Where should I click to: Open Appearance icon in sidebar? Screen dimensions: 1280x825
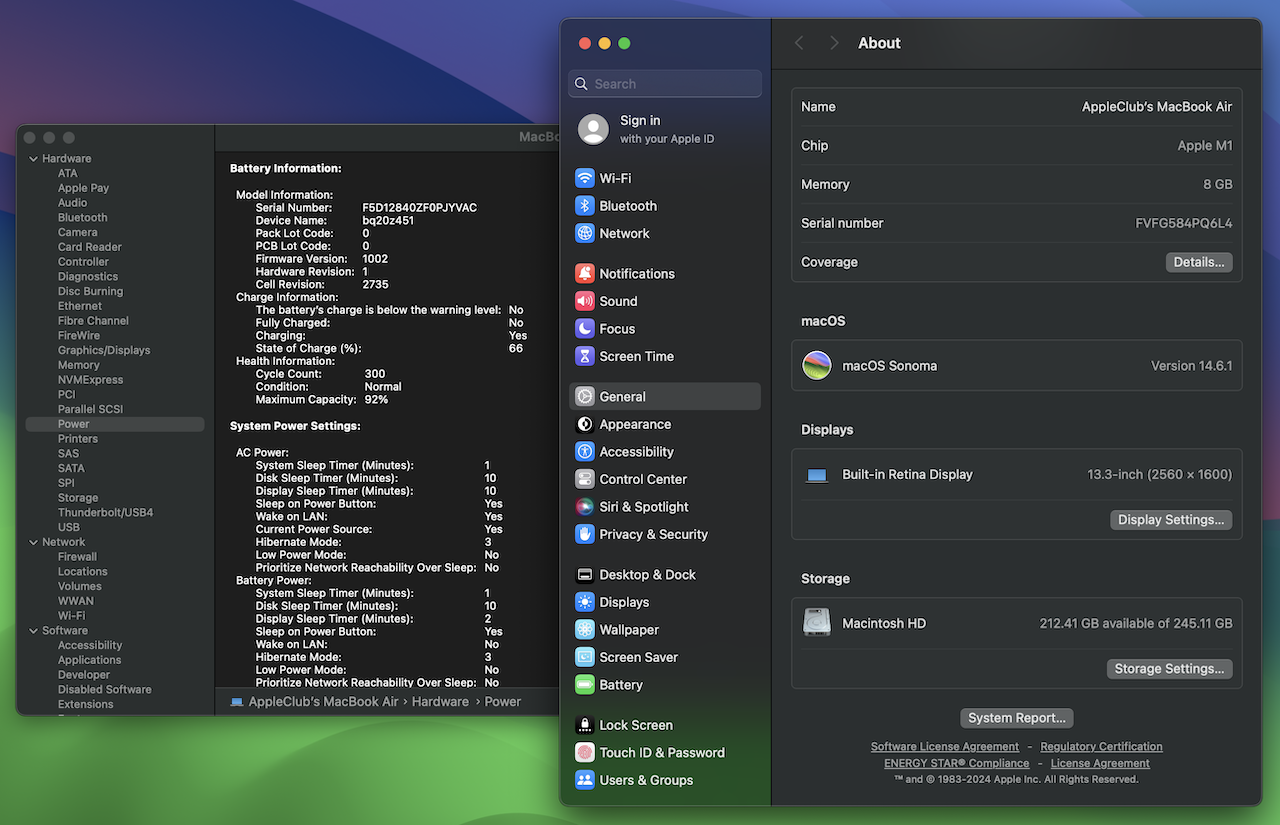click(585, 424)
